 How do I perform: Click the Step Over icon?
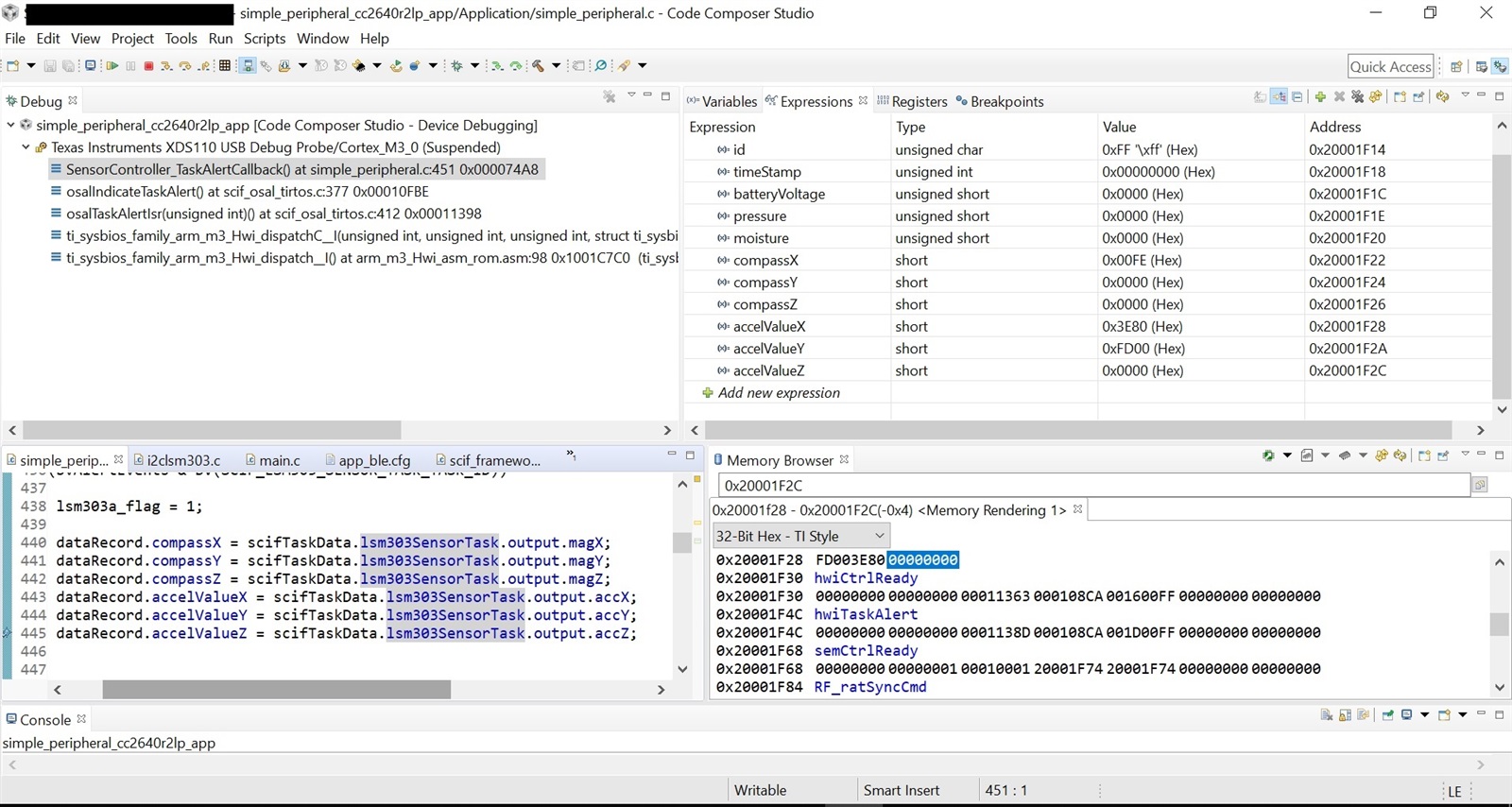(x=185, y=65)
